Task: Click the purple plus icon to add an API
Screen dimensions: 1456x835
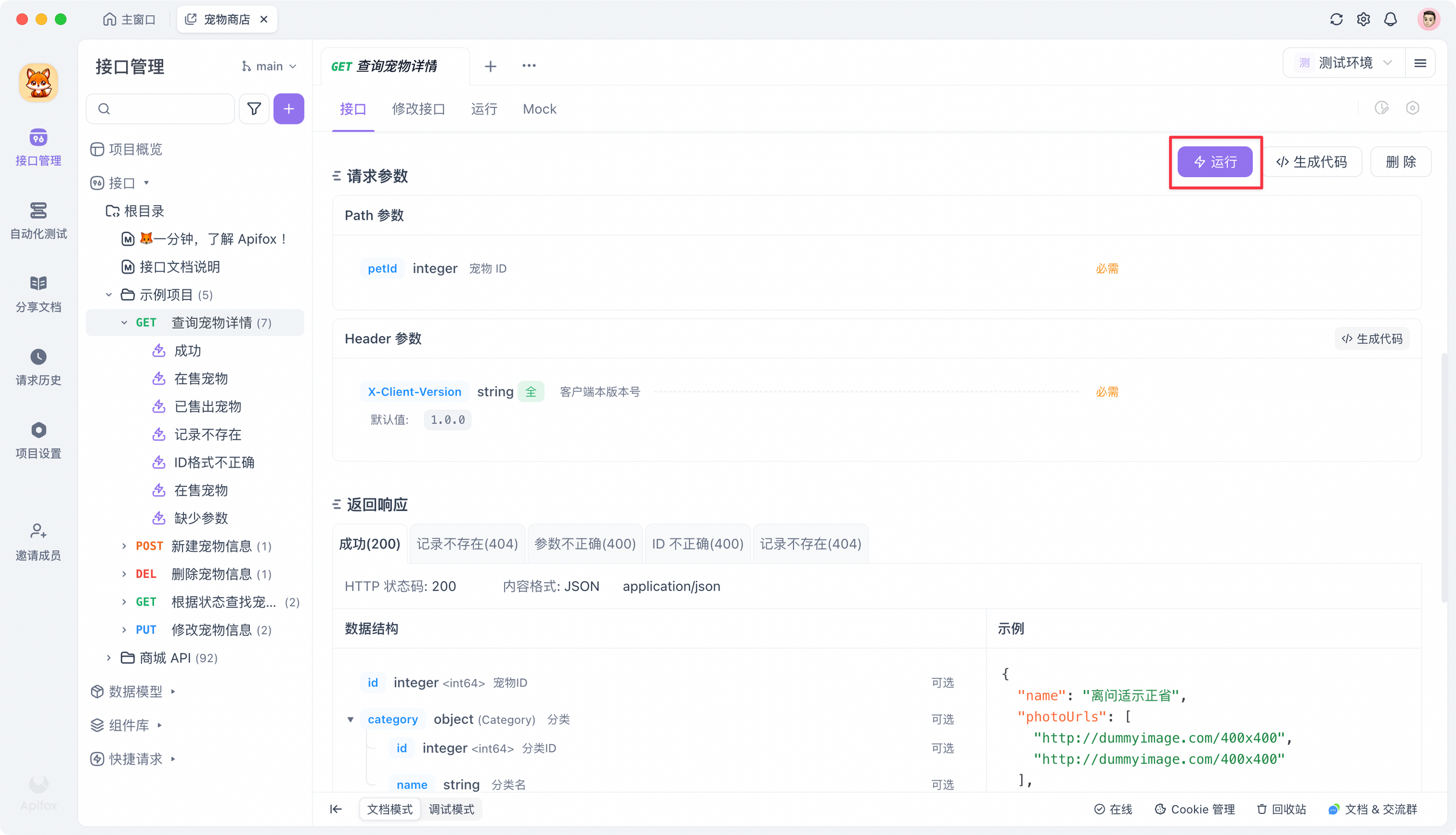Action: [x=289, y=109]
